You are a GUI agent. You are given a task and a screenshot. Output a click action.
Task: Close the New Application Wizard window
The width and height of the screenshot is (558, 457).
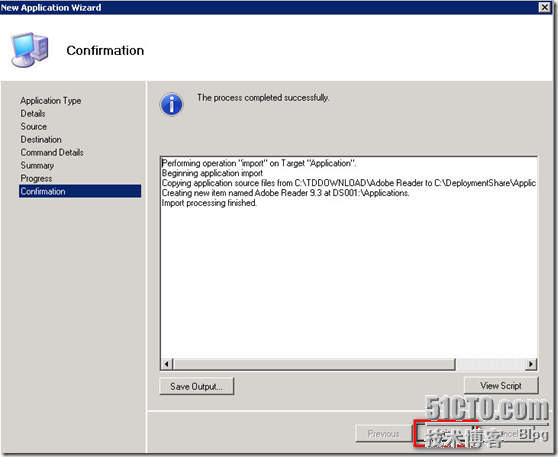tap(544, 7)
